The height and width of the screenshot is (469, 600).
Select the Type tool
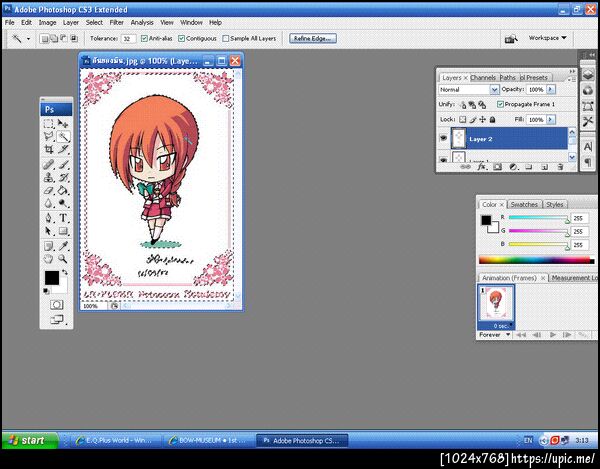point(63,218)
